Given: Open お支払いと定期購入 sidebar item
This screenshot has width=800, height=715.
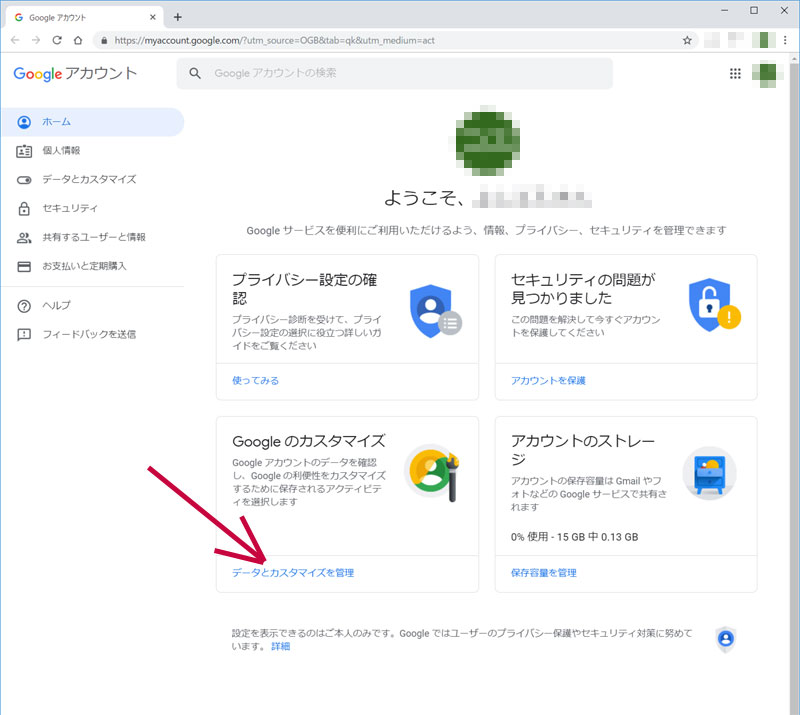Looking at the screenshot, I should [x=84, y=267].
